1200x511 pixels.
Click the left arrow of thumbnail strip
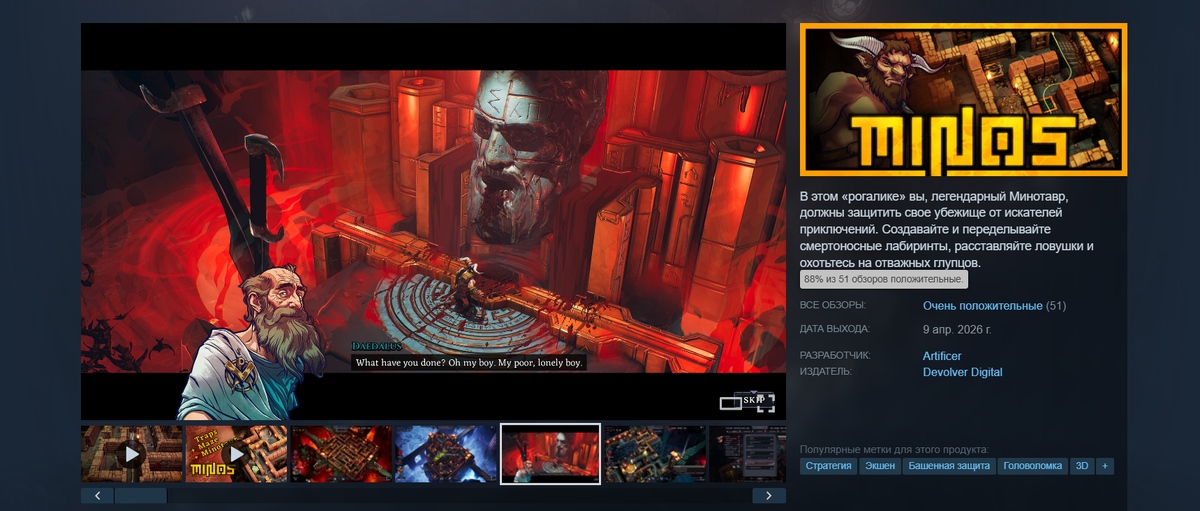(x=97, y=495)
